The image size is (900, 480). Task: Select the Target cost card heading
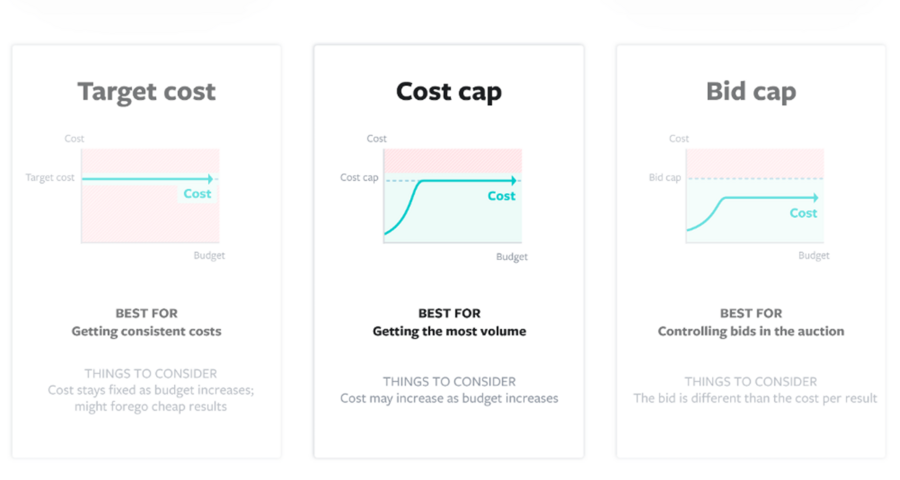pos(146,91)
